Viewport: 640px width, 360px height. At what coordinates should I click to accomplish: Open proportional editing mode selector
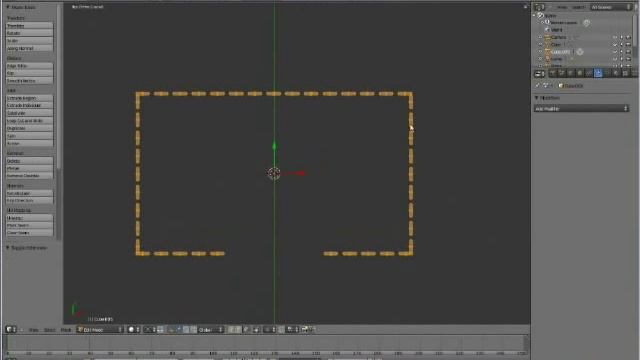[269, 329]
